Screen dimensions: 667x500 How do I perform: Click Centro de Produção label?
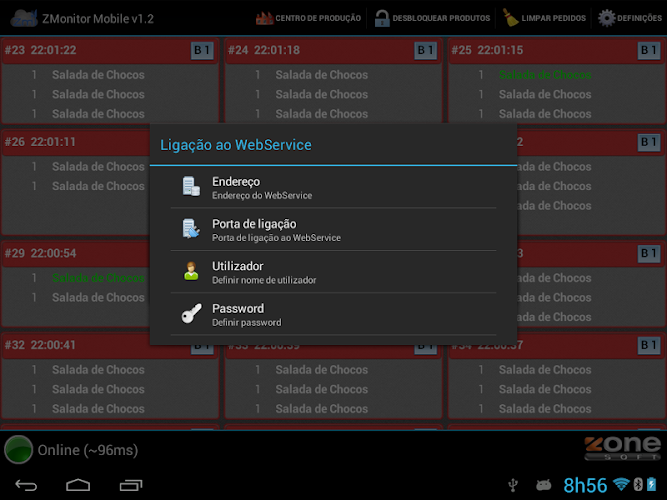click(318, 18)
